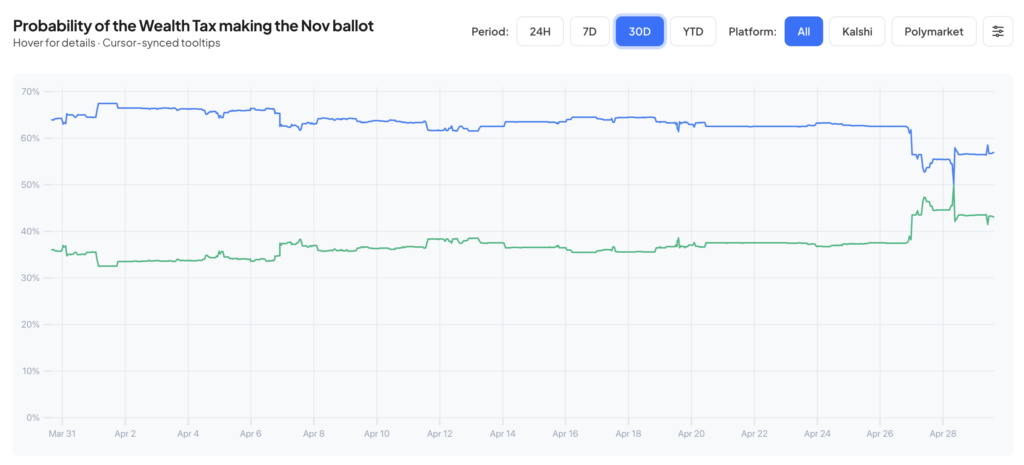Click the Apr 16 x-axis date label
Screen dimensions: 1024x465
(x=565, y=435)
